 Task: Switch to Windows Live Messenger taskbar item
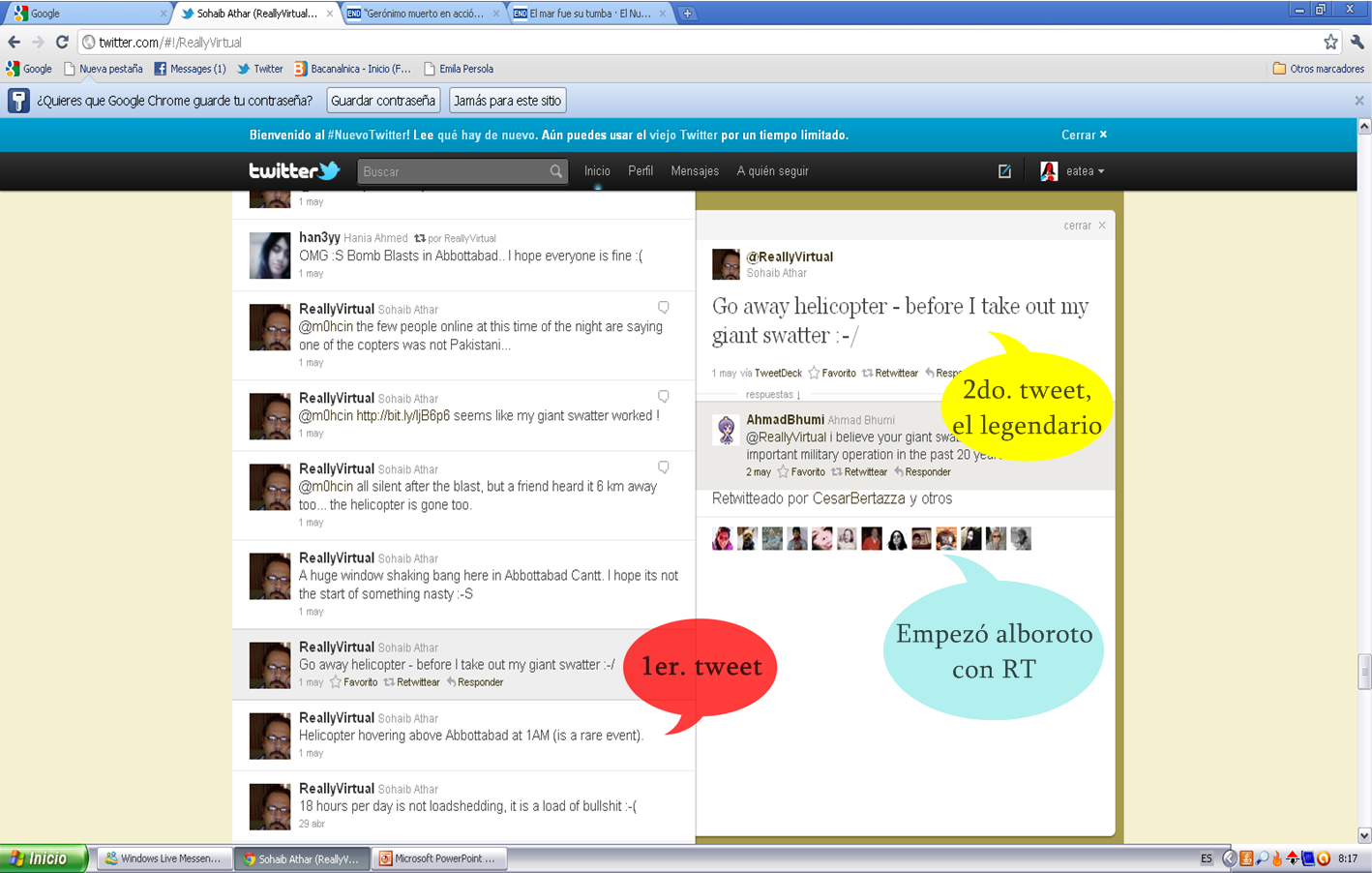(164, 858)
